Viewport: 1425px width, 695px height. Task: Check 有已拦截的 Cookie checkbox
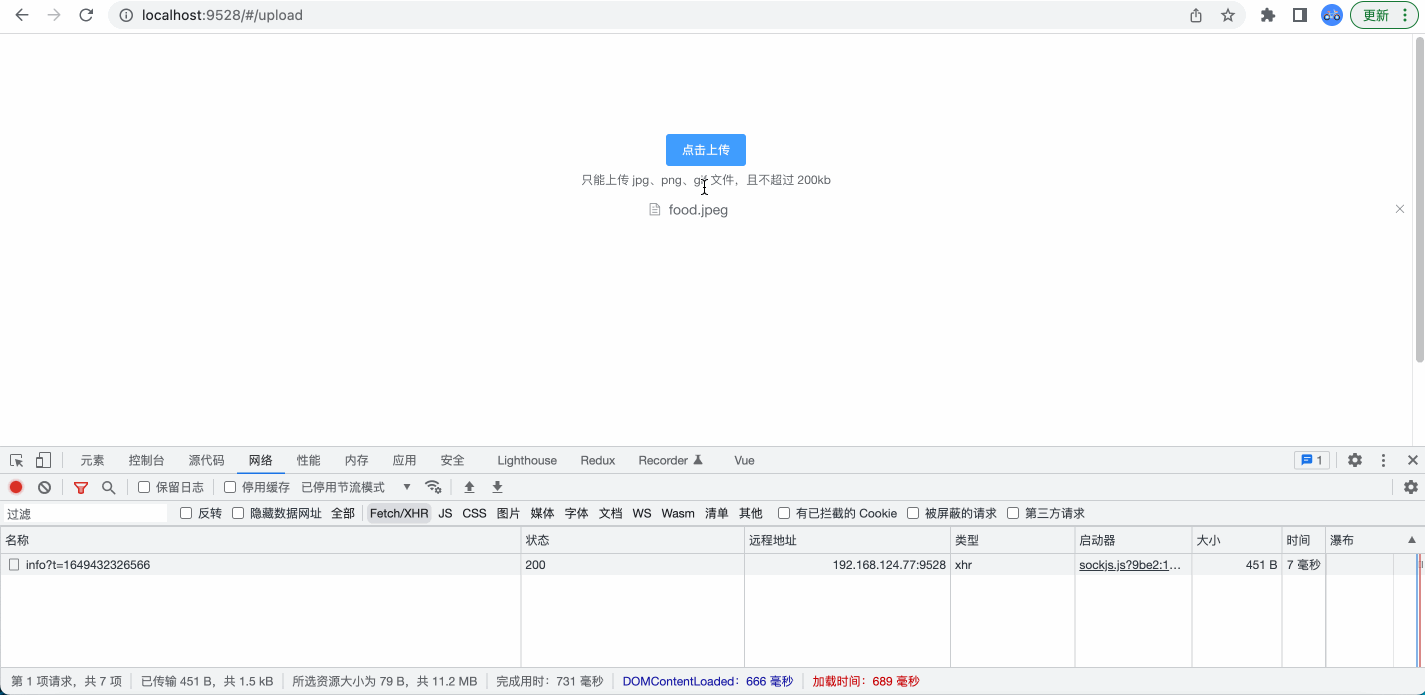pos(784,513)
